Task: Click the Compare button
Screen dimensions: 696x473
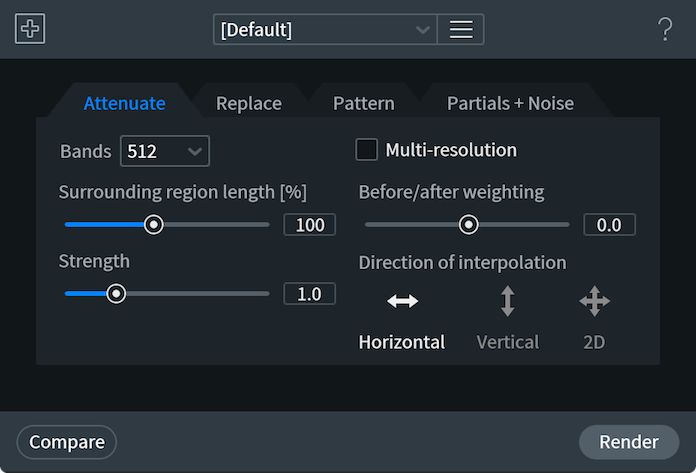Action: pyautogui.click(x=67, y=442)
